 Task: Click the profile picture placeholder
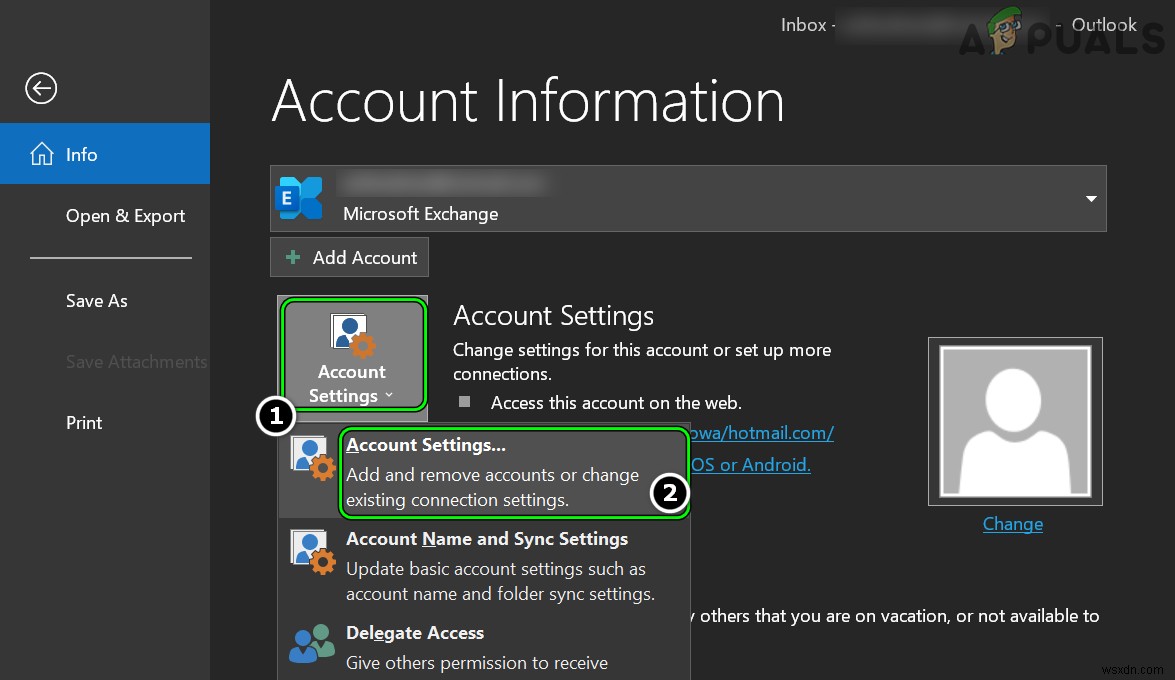(x=1015, y=420)
